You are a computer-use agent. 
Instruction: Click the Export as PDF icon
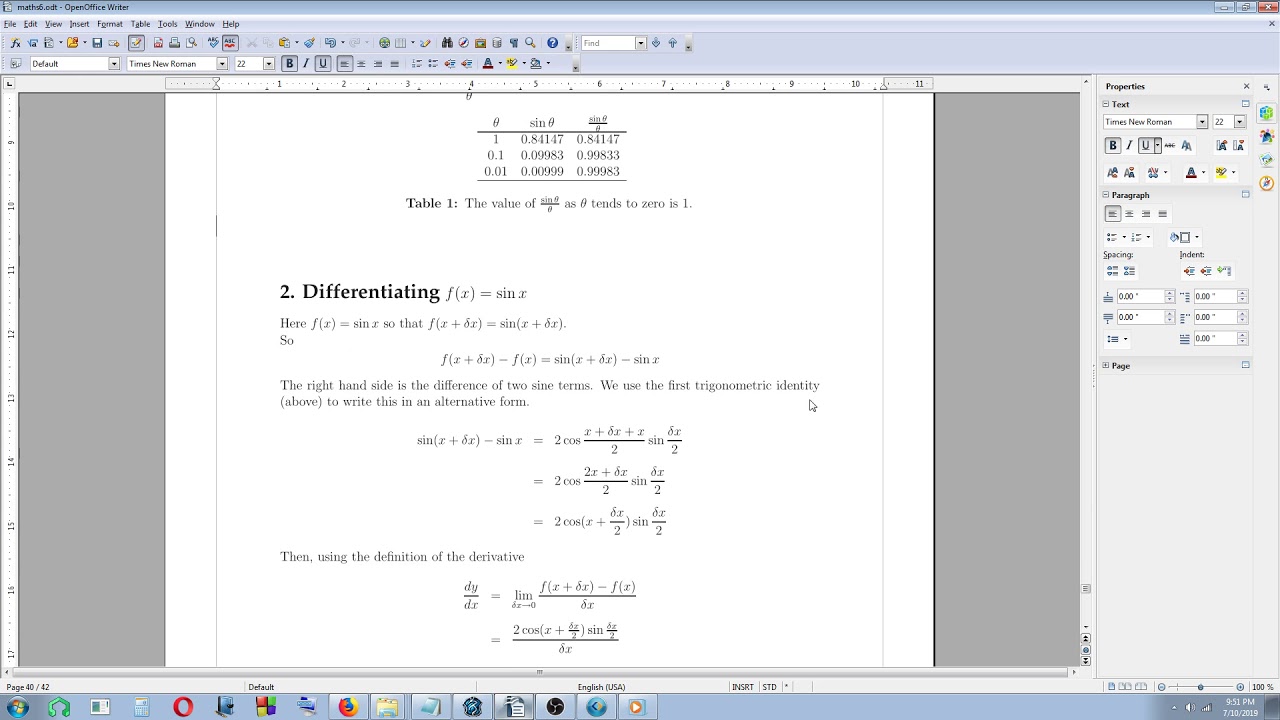point(158,43)
